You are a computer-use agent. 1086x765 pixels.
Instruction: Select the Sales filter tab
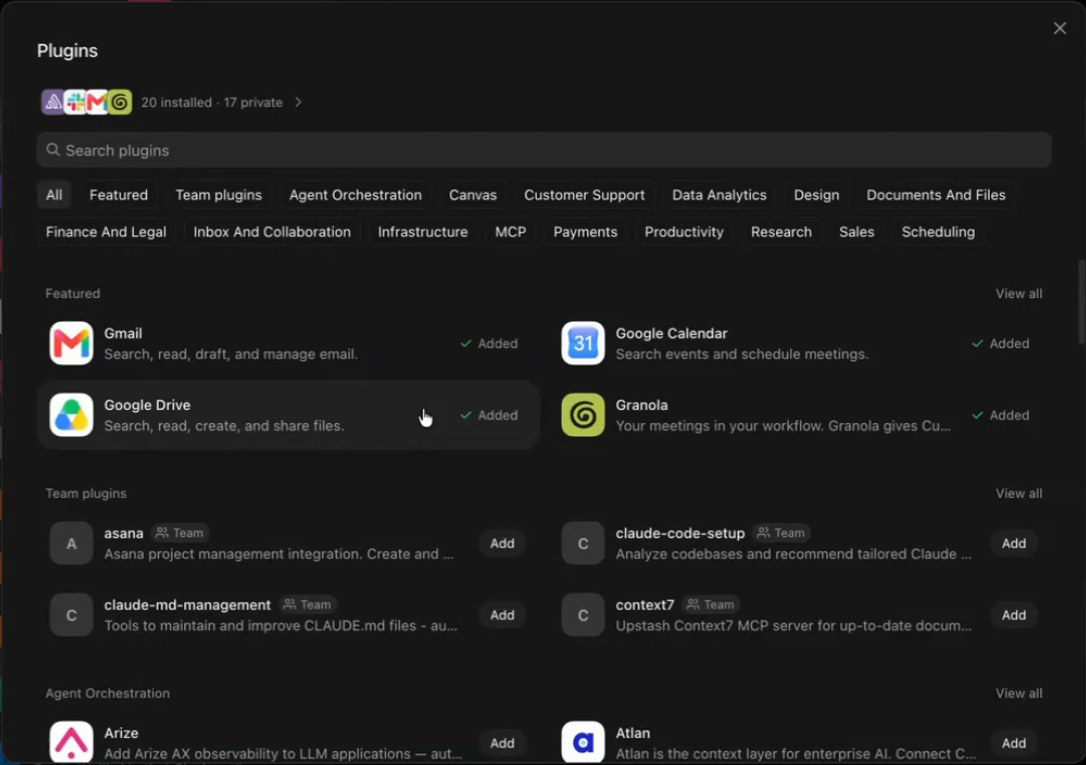(856, 232)
